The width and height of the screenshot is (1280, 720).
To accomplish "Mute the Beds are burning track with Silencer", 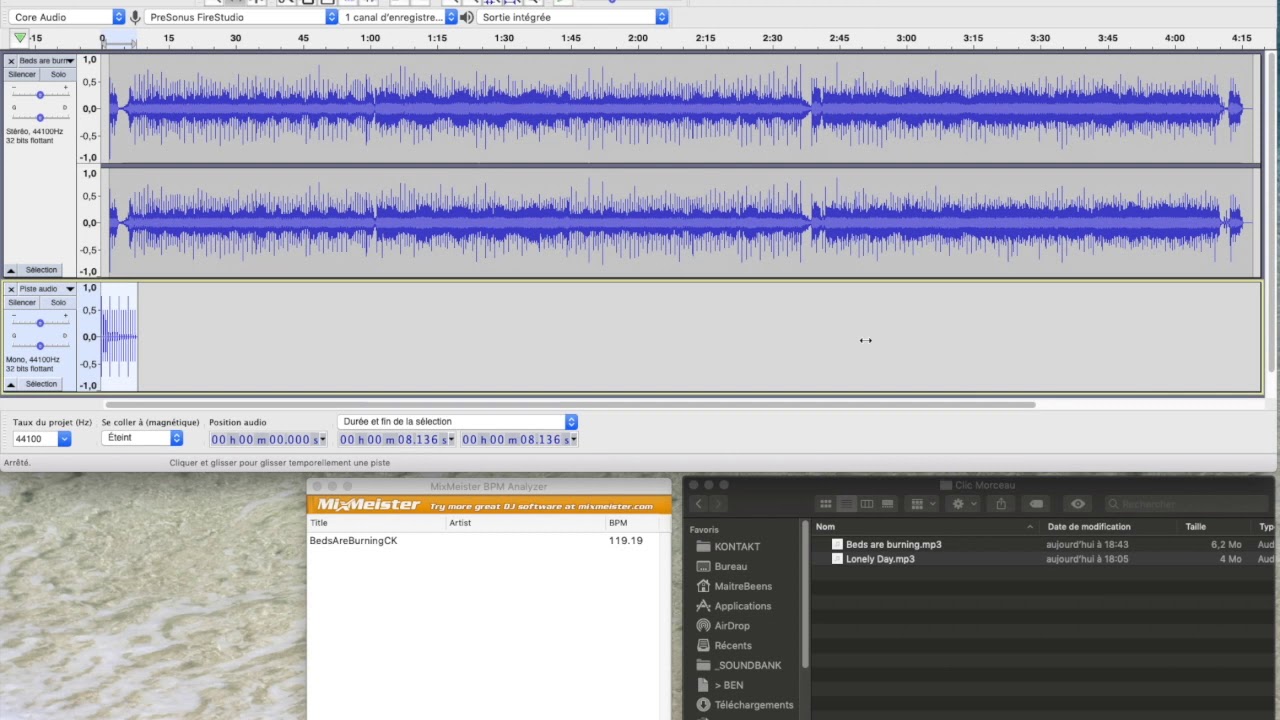I will coord(22,75).
